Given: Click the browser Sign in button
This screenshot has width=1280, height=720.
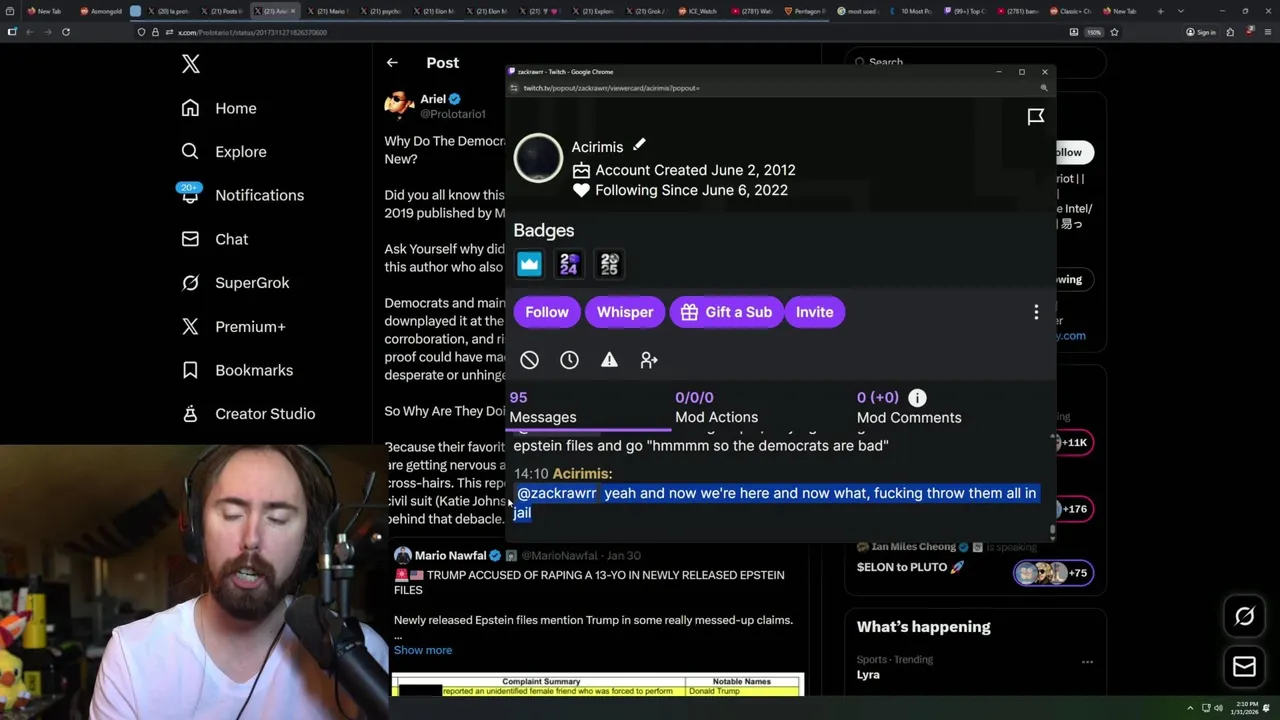Looking at the screenshot, I should pyautogui.click(x=1201, y=32).
